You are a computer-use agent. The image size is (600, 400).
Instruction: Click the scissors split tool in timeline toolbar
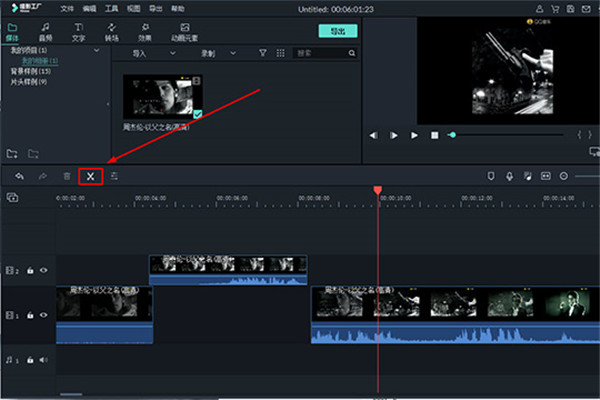(90, 176)
